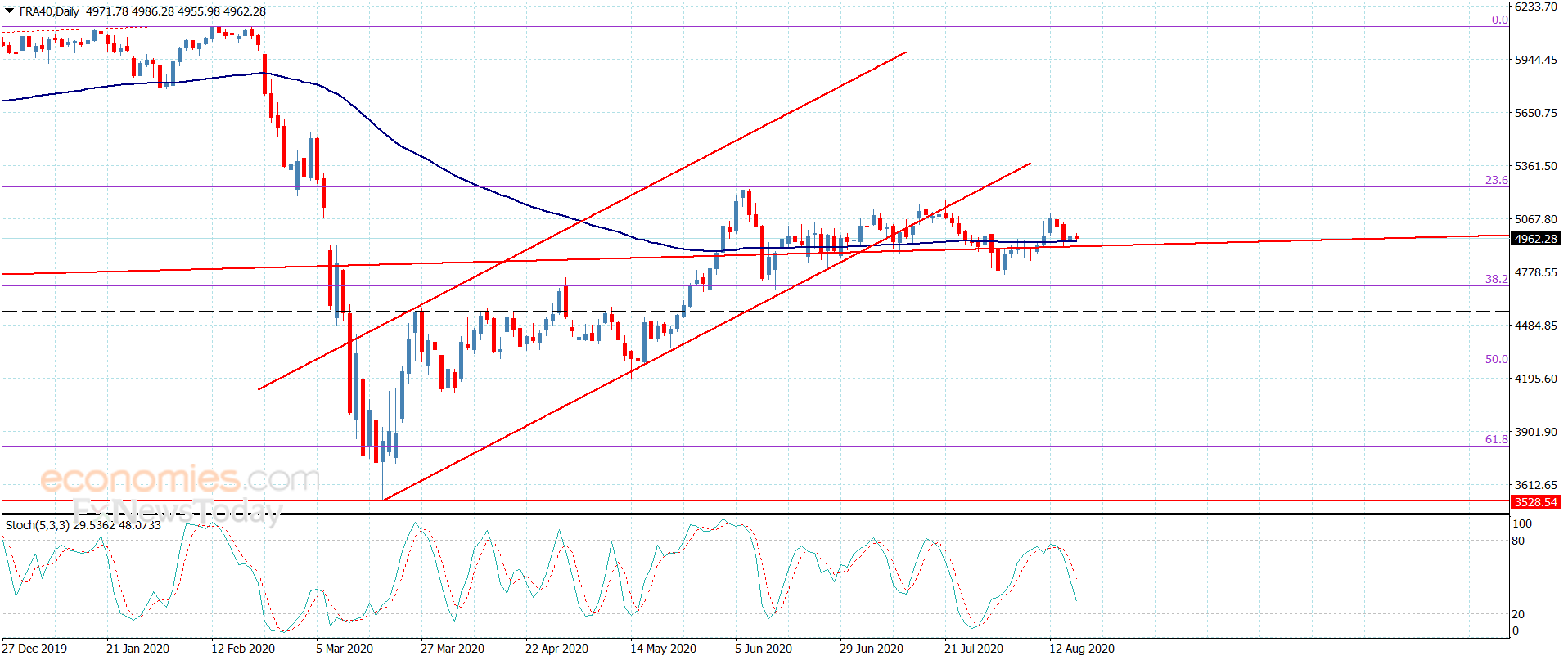Click the 5 Jun 2020 date marker
This screenshot has height=660, width=1568.
764,649
